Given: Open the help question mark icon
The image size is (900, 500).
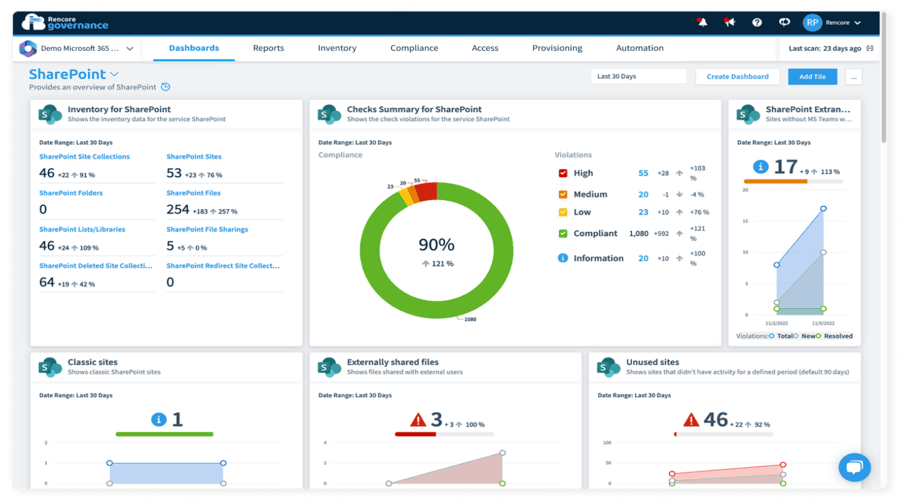Looking at the screenshot, I should click(757, 22).
